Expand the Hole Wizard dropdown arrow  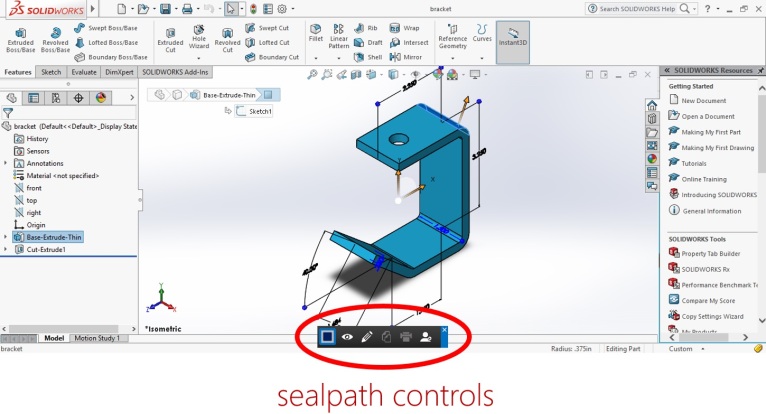click(199, 58)
